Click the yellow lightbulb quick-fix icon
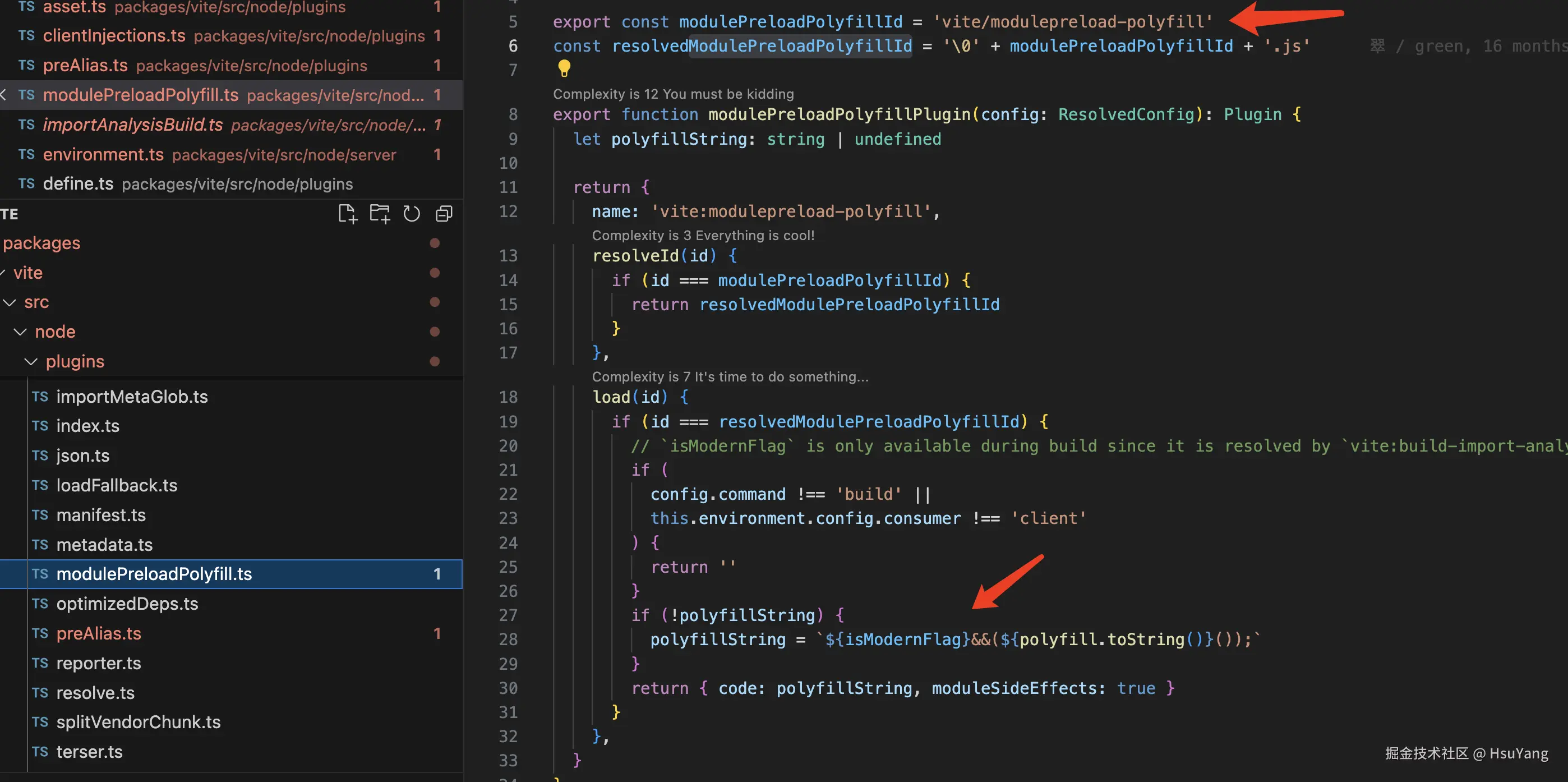Viewport: 1568px width, 782px height. [x=564, y=68]
